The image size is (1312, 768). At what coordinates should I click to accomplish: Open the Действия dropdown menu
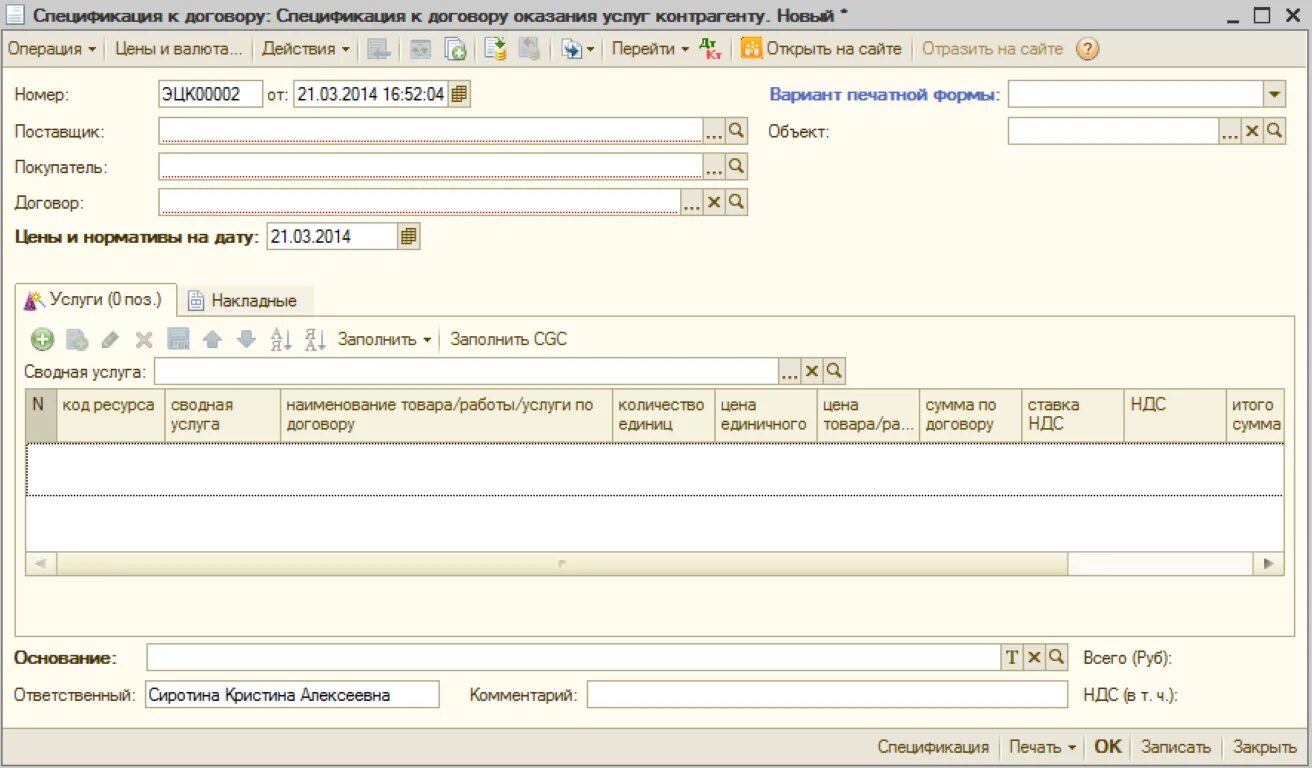[x=306, y=49]
